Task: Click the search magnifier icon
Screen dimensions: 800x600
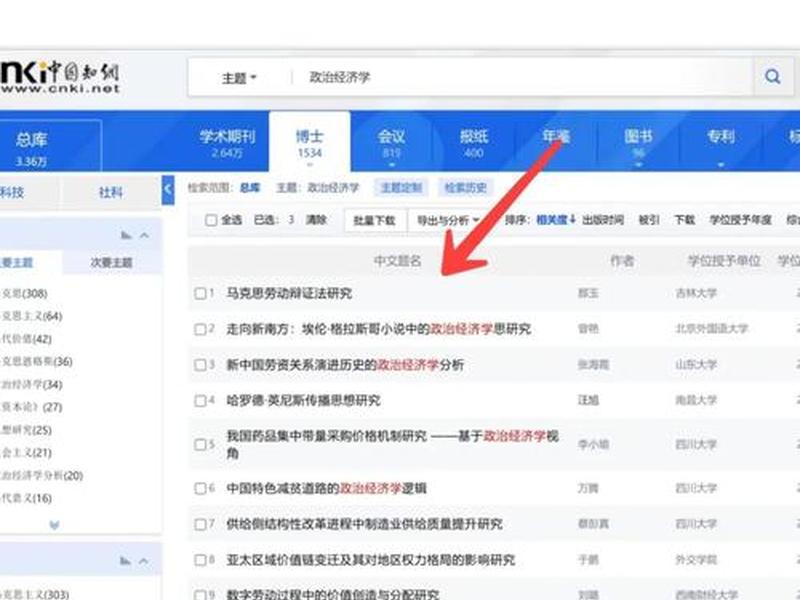Action: (x=772, y=77)
